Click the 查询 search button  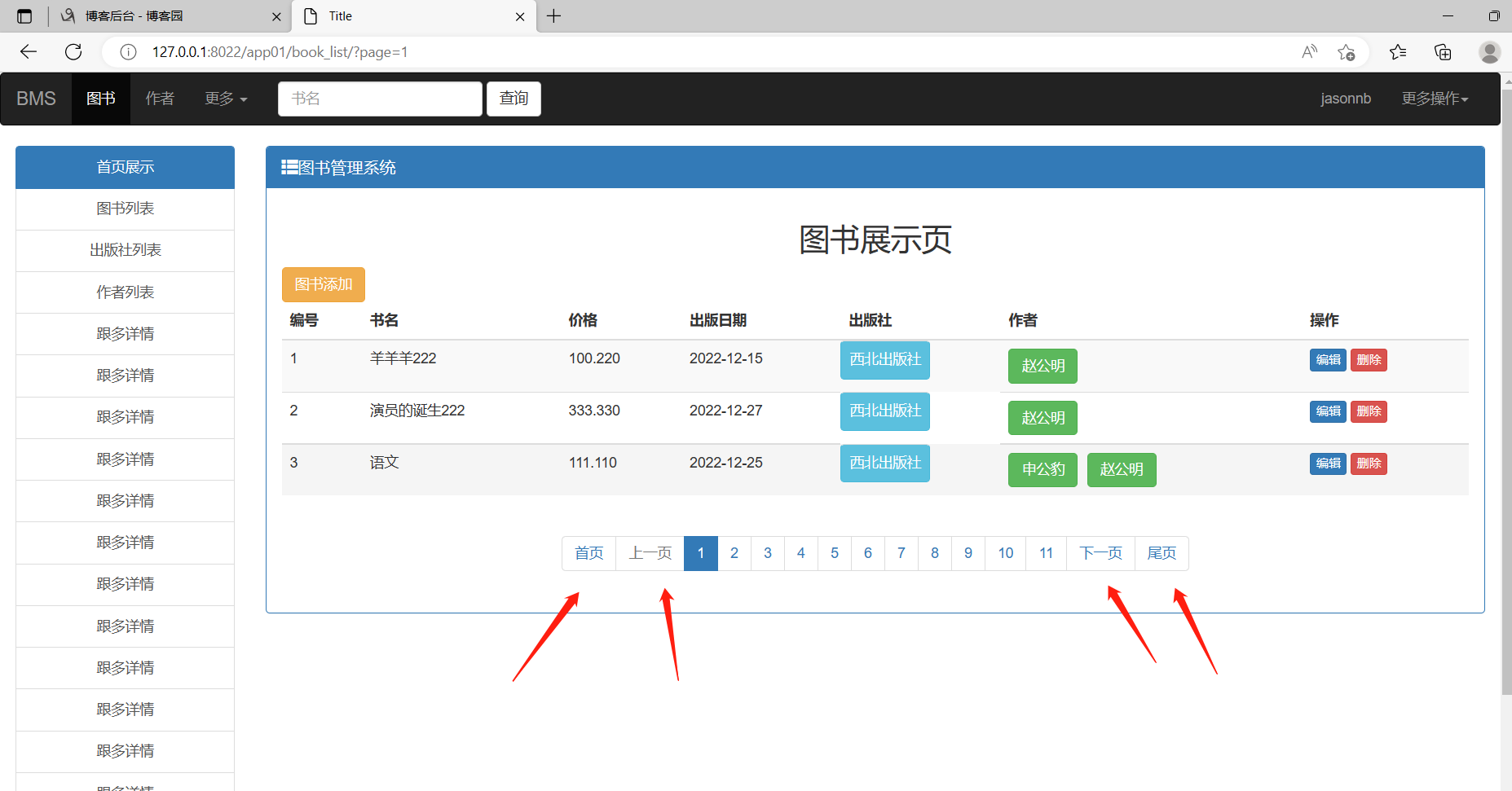[x=514, y=99]
